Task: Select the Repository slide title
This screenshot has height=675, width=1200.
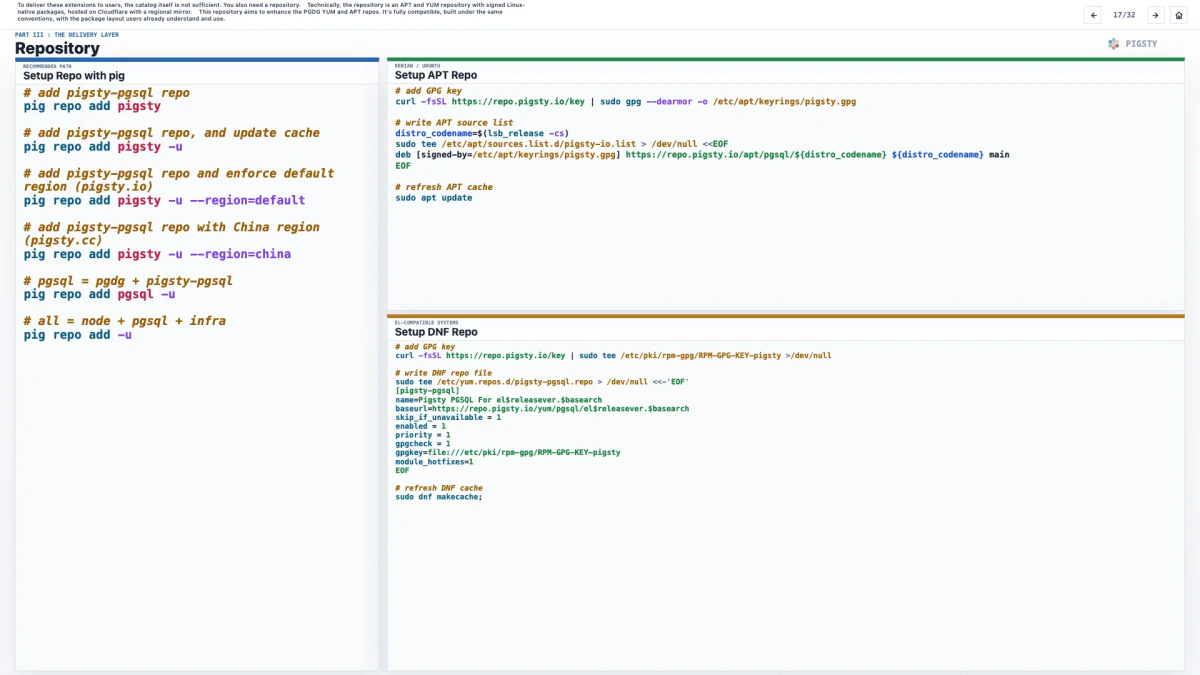Action: [x=57, y=48]
